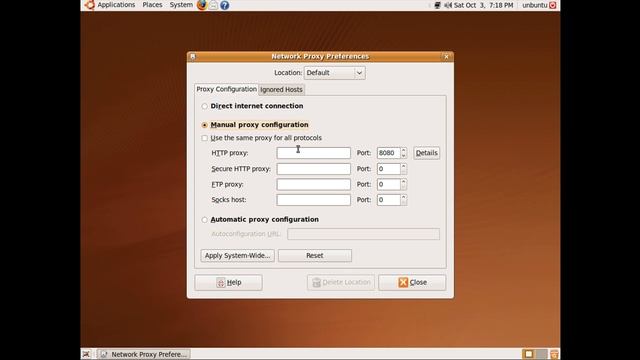The width and height of the screenshot is (640, 360).
Task: Open the Location dropdown
Action: [334, 73]
